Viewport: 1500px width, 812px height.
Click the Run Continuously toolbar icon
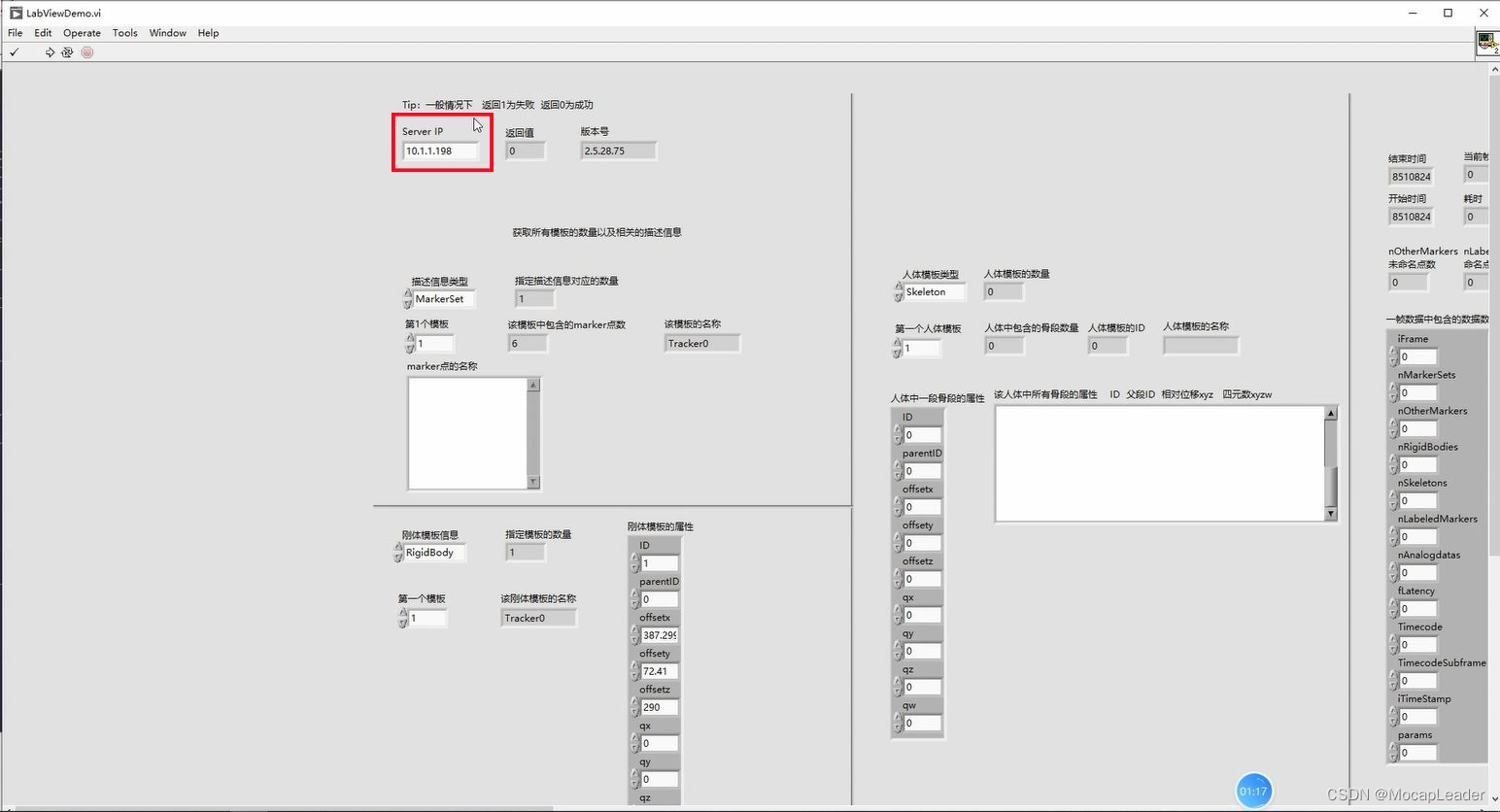pos(67,52)
